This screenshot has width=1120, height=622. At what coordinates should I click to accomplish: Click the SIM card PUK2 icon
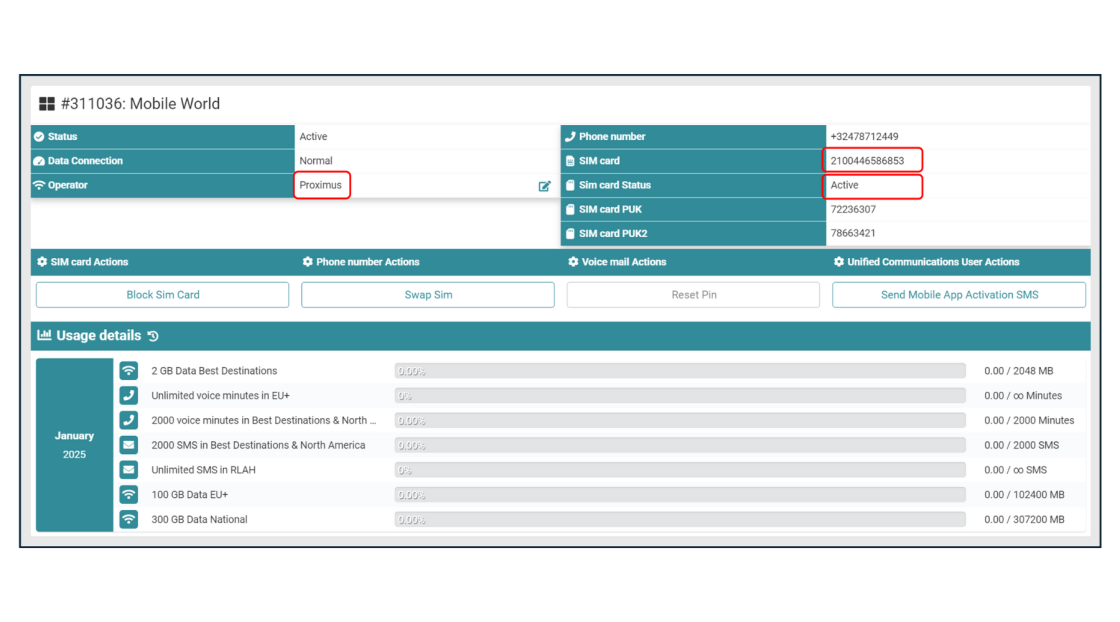[570, 234]
